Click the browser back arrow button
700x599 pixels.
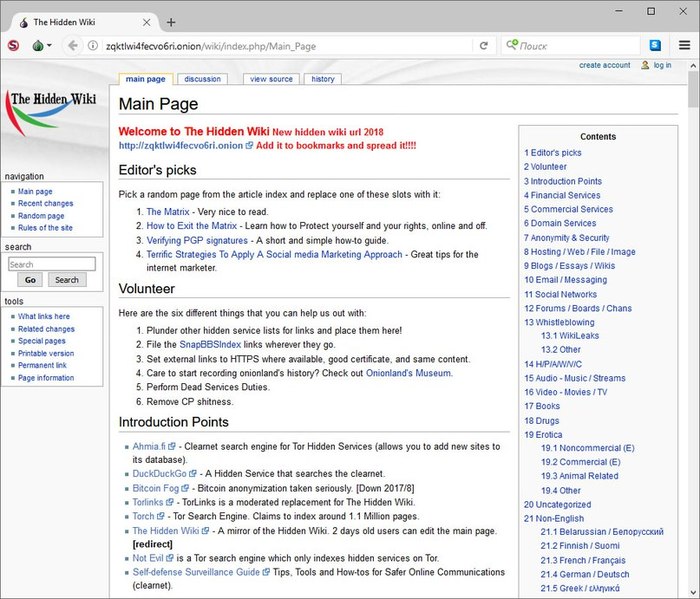click(x=73, y=46)
